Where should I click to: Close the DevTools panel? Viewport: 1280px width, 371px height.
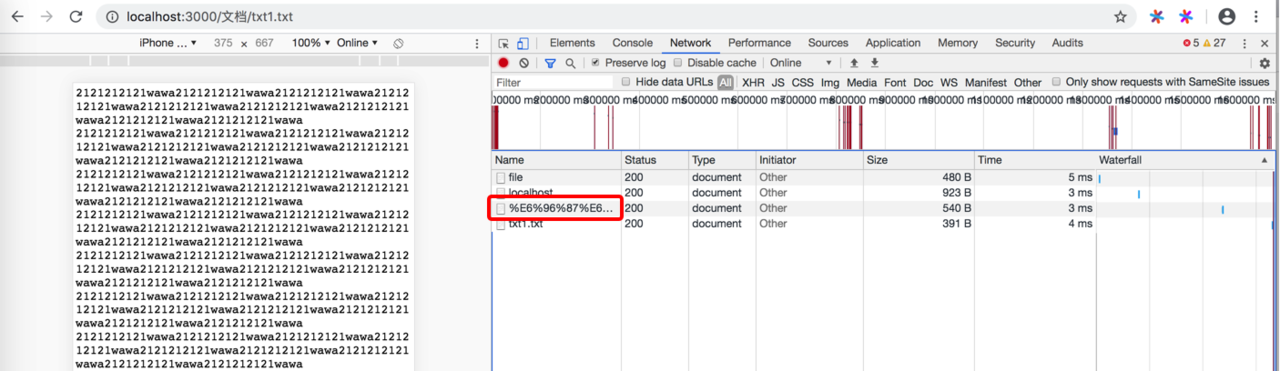[x=1265, y=43]
